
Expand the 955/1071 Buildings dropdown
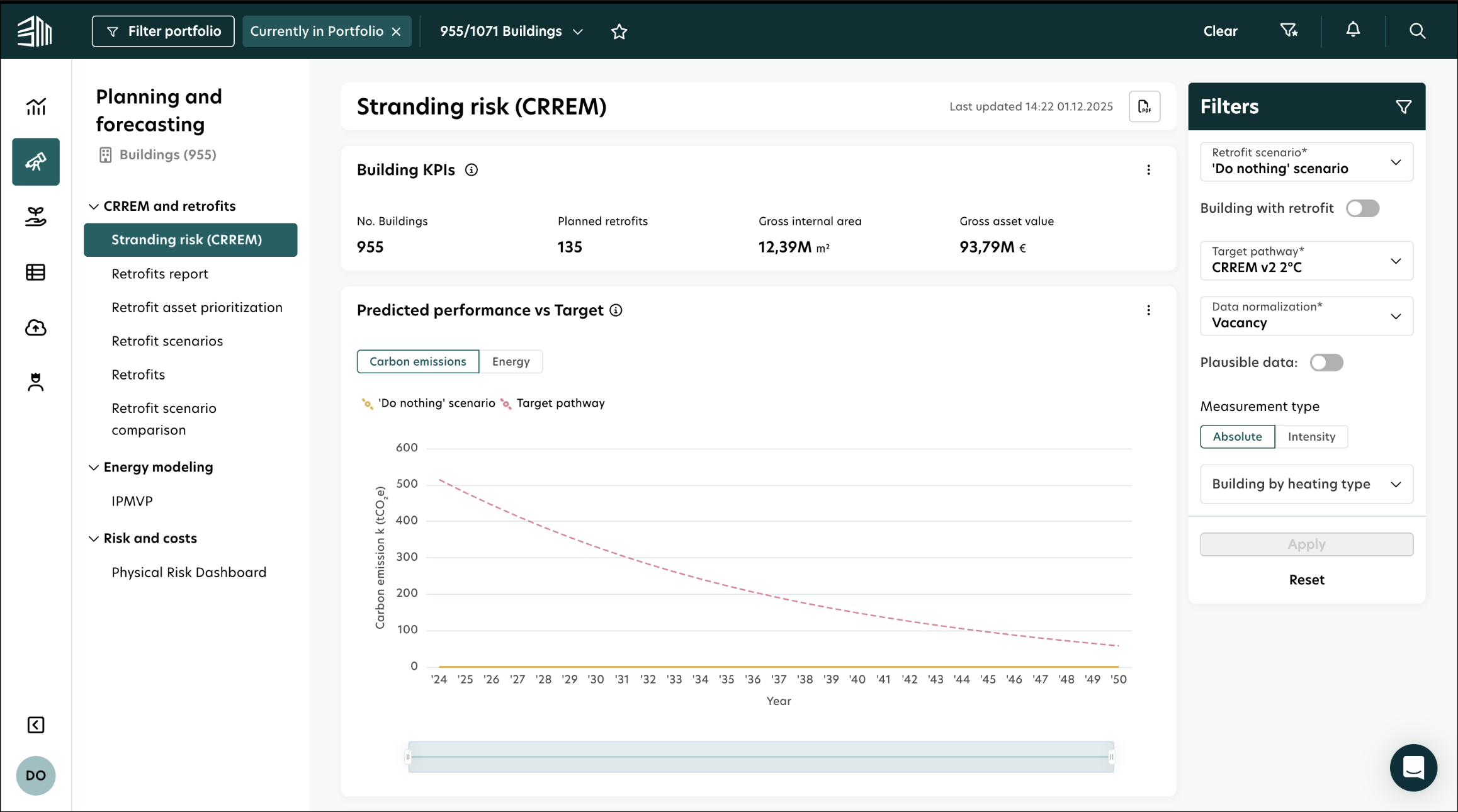point(511,31)
